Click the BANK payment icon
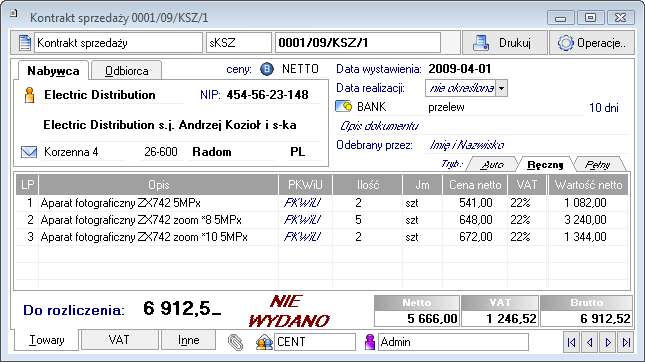This screenshot has width=645, height=362. click(343, 107)
